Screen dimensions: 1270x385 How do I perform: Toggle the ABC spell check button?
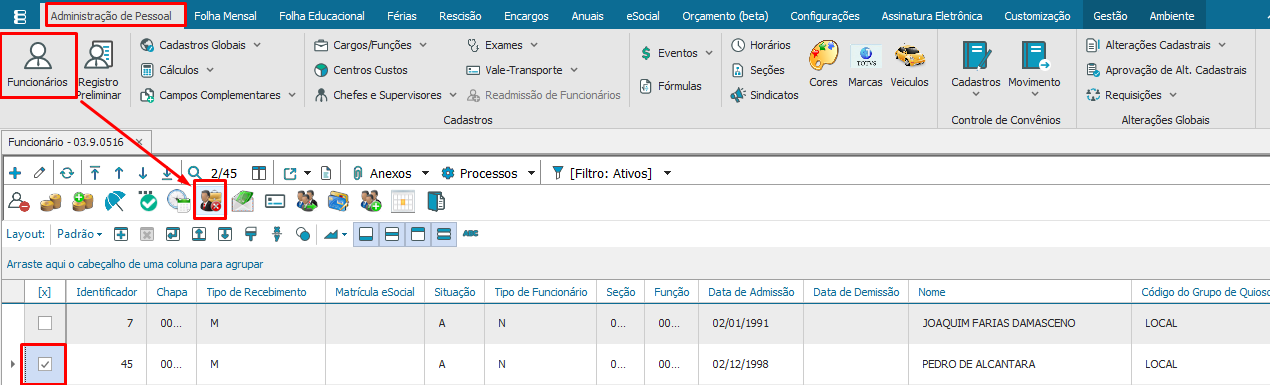click(471, 234)
